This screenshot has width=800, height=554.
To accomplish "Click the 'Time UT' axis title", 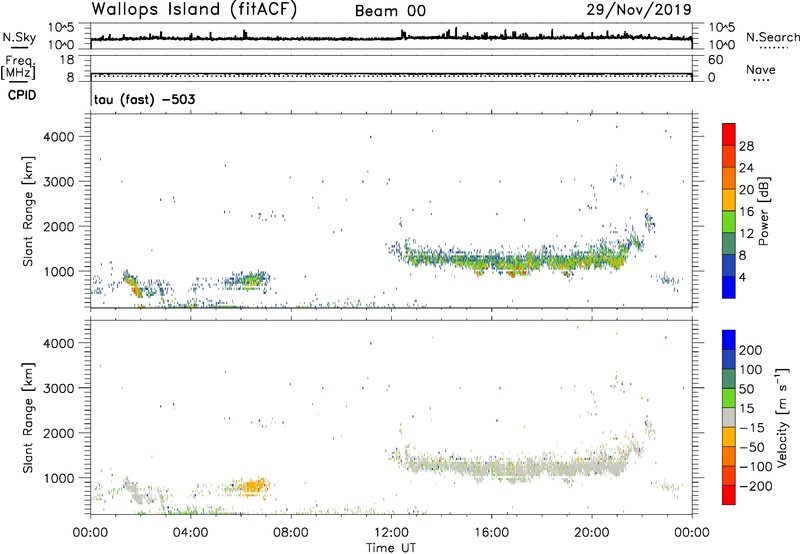I will [391, 548].
